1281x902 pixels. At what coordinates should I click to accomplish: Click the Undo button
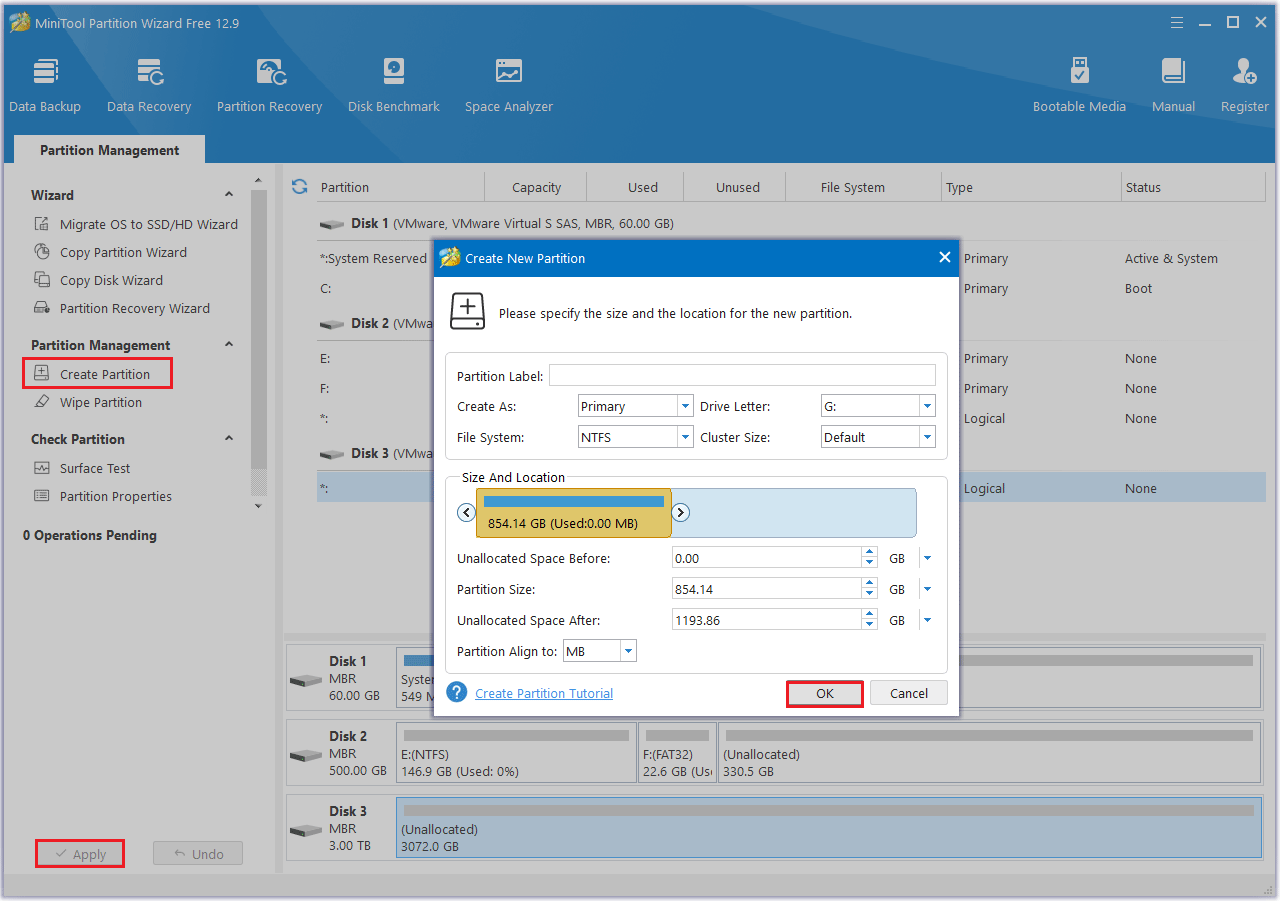click(x=198, y=854)
